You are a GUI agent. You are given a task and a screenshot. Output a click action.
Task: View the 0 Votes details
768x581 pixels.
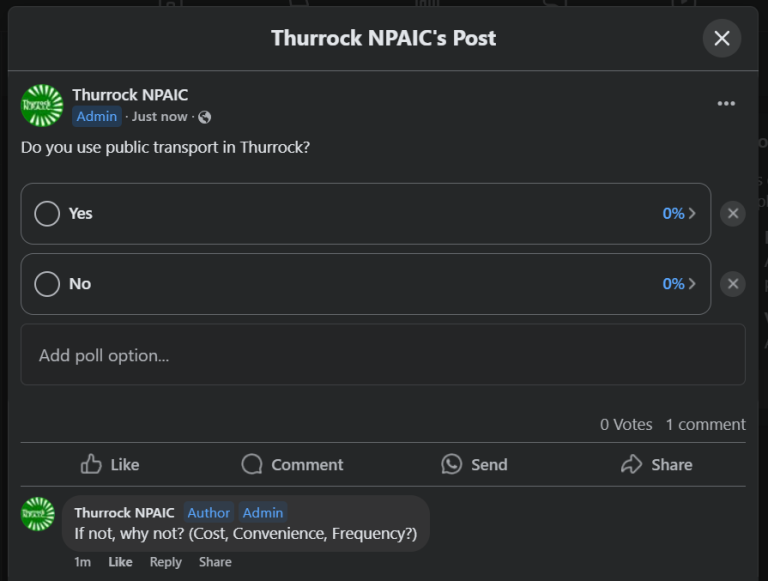[x=626, y=424]
